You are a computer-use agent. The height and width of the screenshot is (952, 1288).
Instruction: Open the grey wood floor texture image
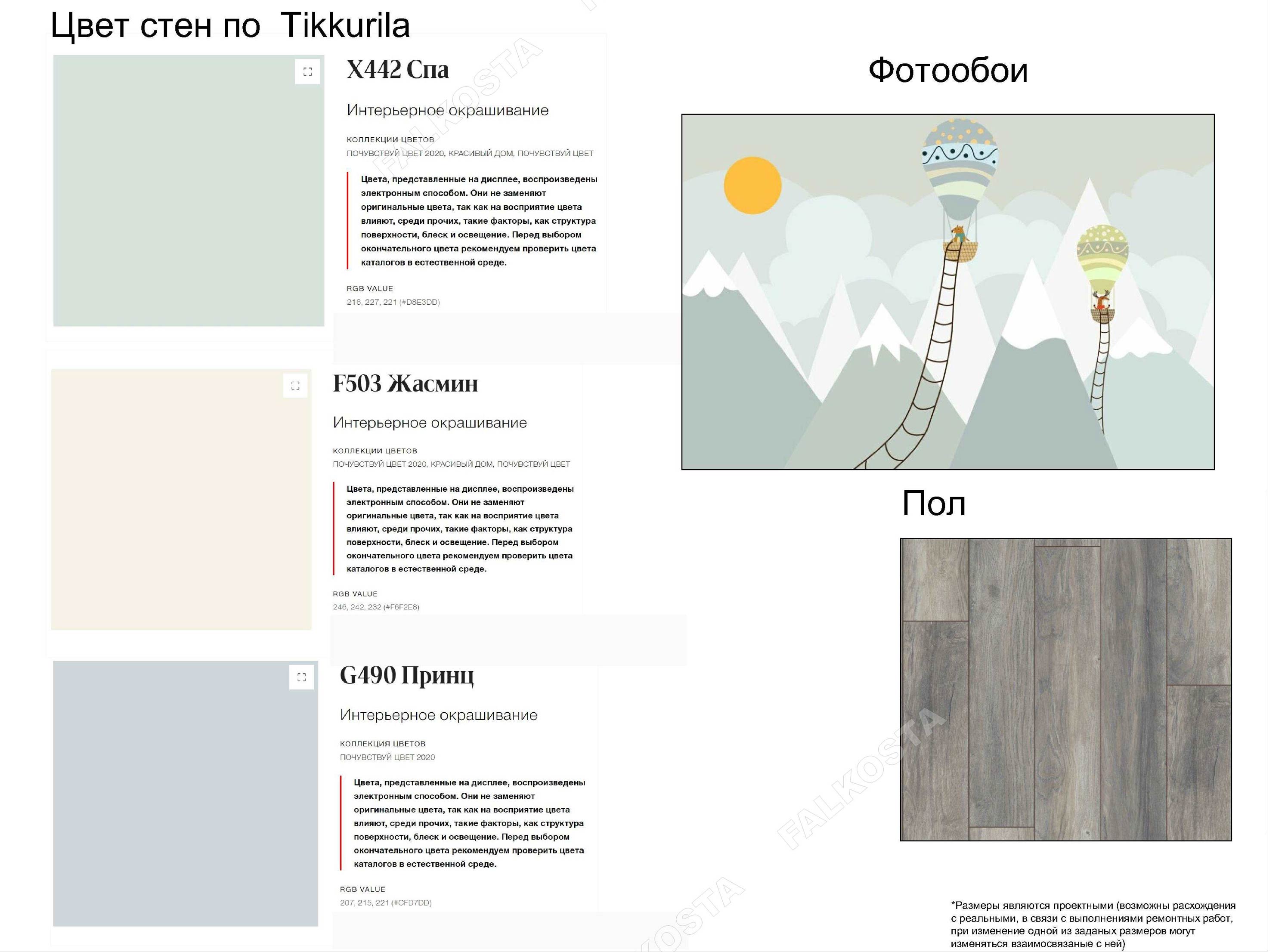click(x=1065, y=689)
